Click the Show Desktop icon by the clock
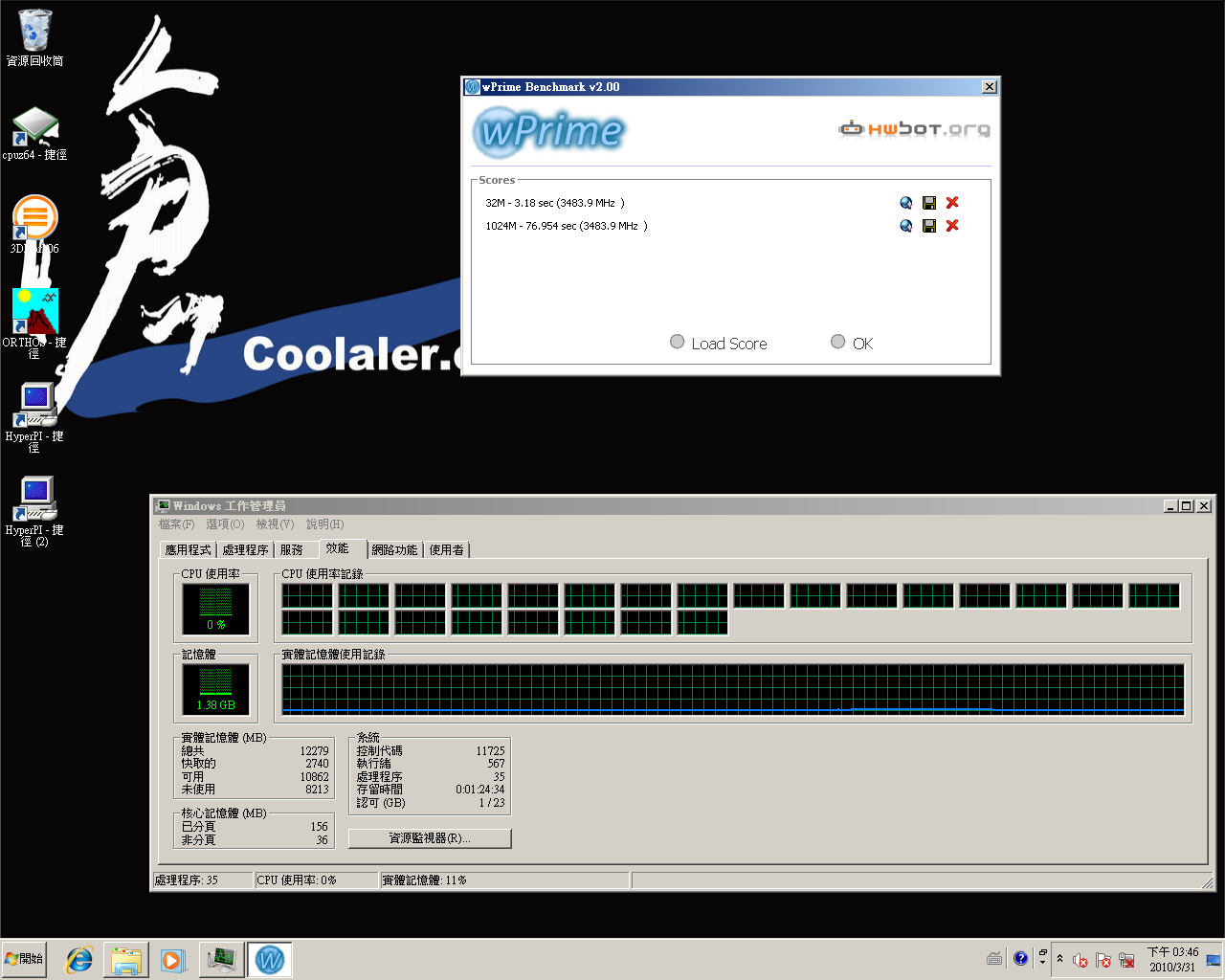1225x980 pixels. pos(1214,960)
